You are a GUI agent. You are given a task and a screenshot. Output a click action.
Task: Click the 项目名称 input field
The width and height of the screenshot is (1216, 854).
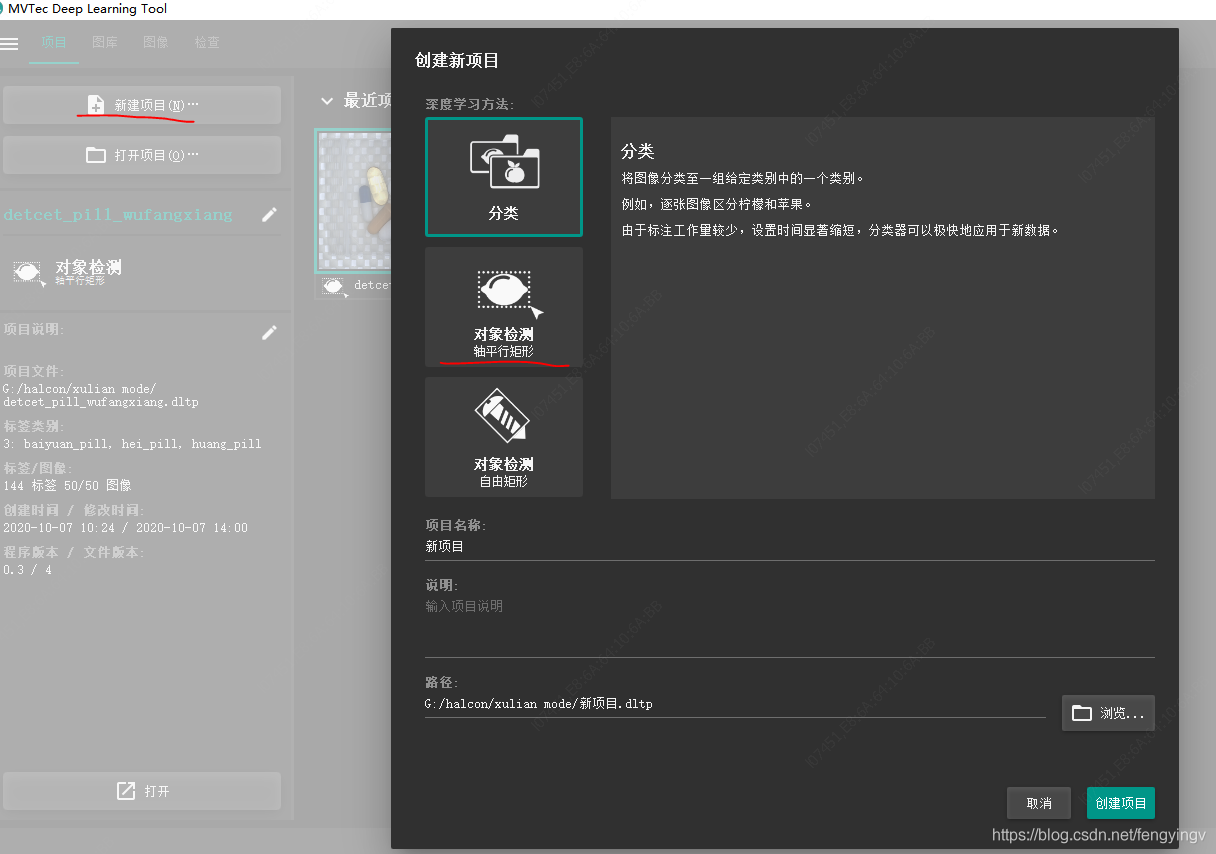tap(788, 547)
